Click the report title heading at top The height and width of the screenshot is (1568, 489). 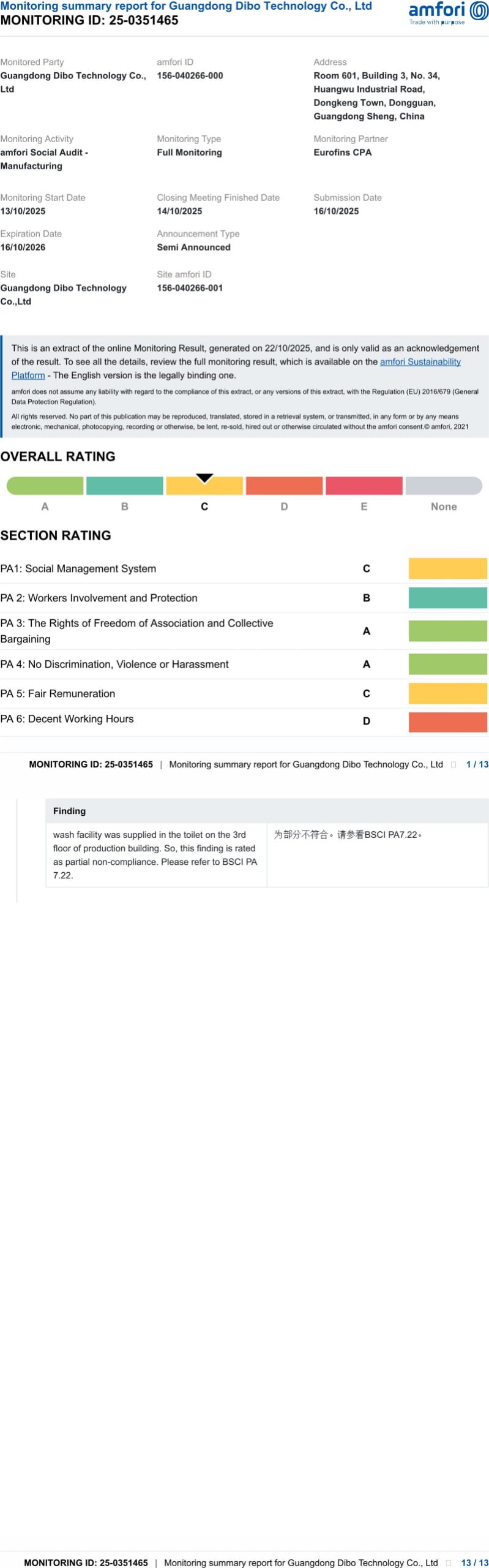coord(186,6)
